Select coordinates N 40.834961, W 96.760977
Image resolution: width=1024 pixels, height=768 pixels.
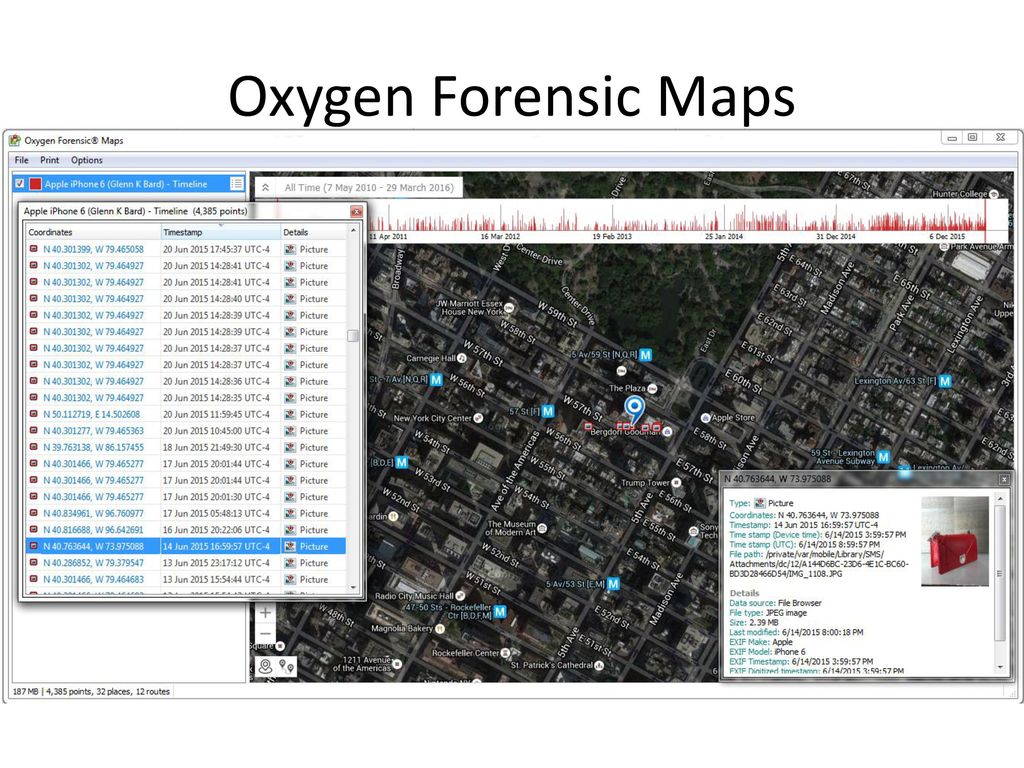pyautogui.click(x=93, y=513)
